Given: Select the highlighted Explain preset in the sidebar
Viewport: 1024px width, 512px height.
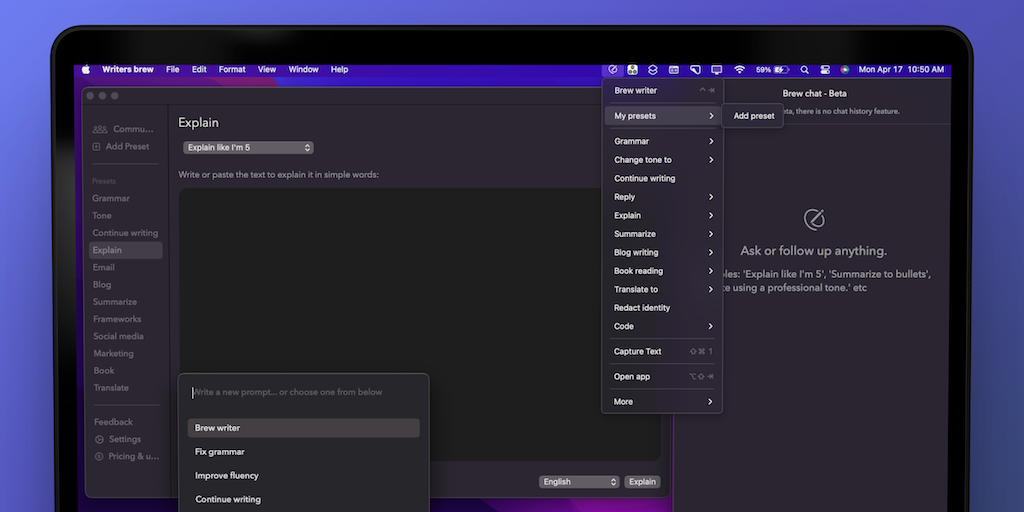Looking at the screenshot, I should click(x=125, y=250).
